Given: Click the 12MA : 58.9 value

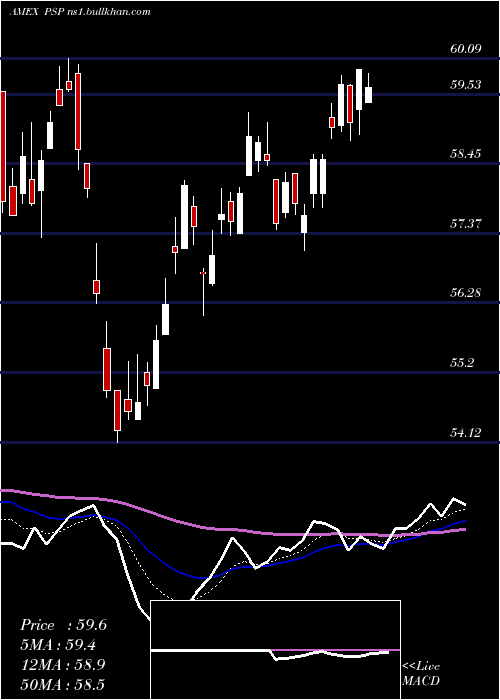Looking at the screenshot, I should tap(63, 665).
